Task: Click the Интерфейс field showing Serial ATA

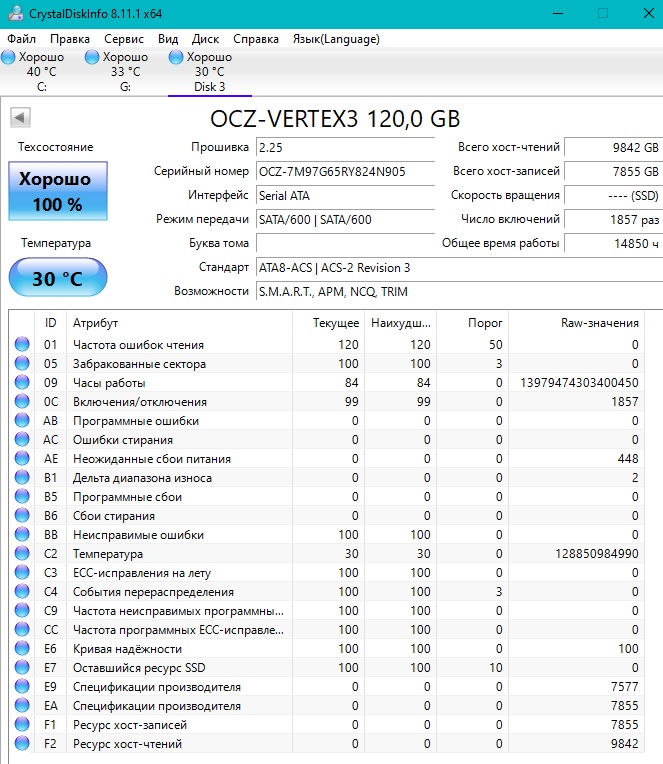Action: (345, 195)
